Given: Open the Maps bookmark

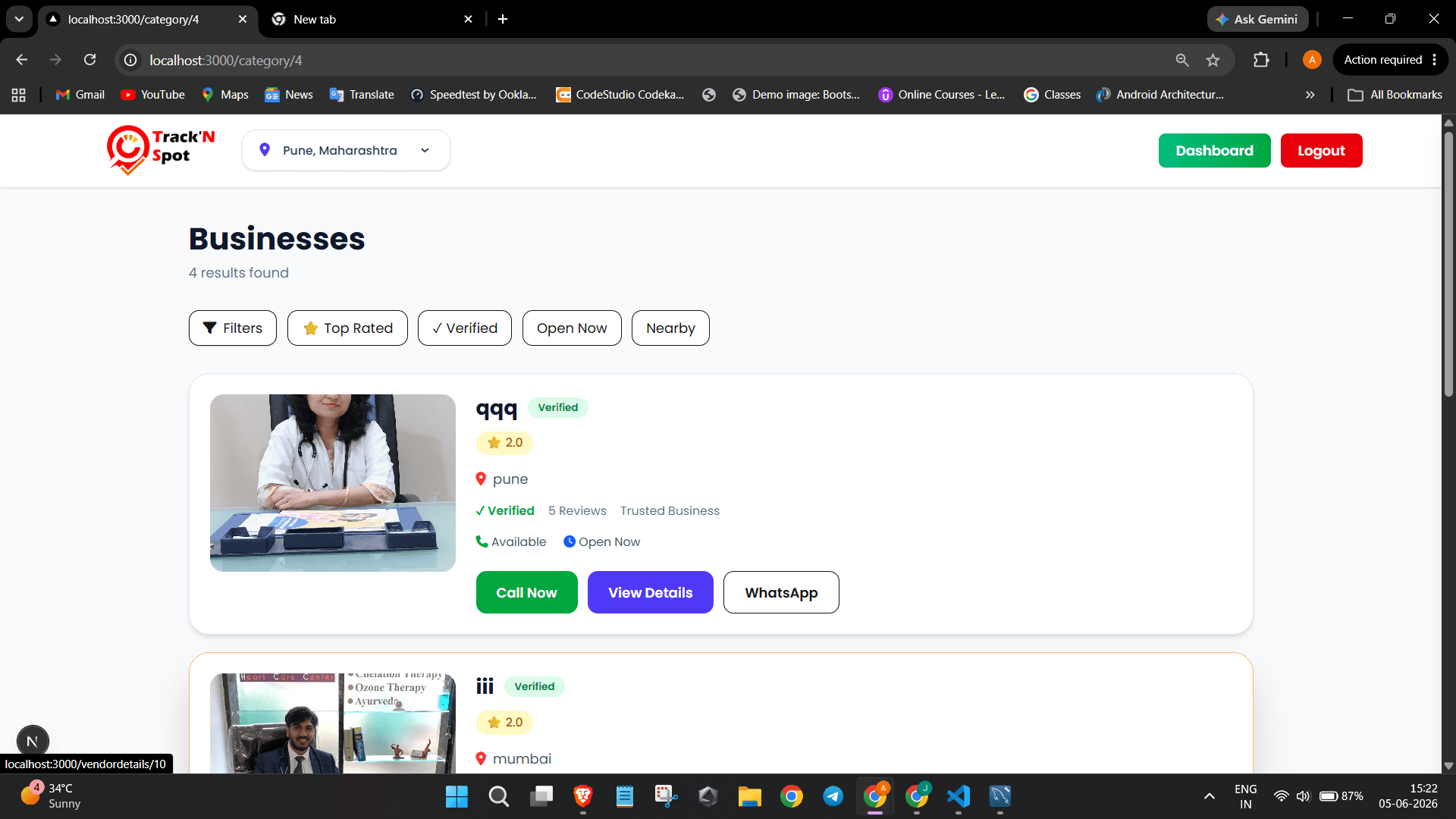Looking at the screenshot, I should (225, 95).
